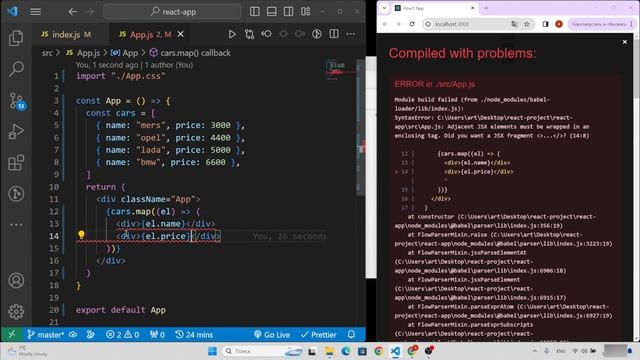The image size is (640, 360).
Task: Open the Explorer view in the activity bar
Action: click(16, 38)
